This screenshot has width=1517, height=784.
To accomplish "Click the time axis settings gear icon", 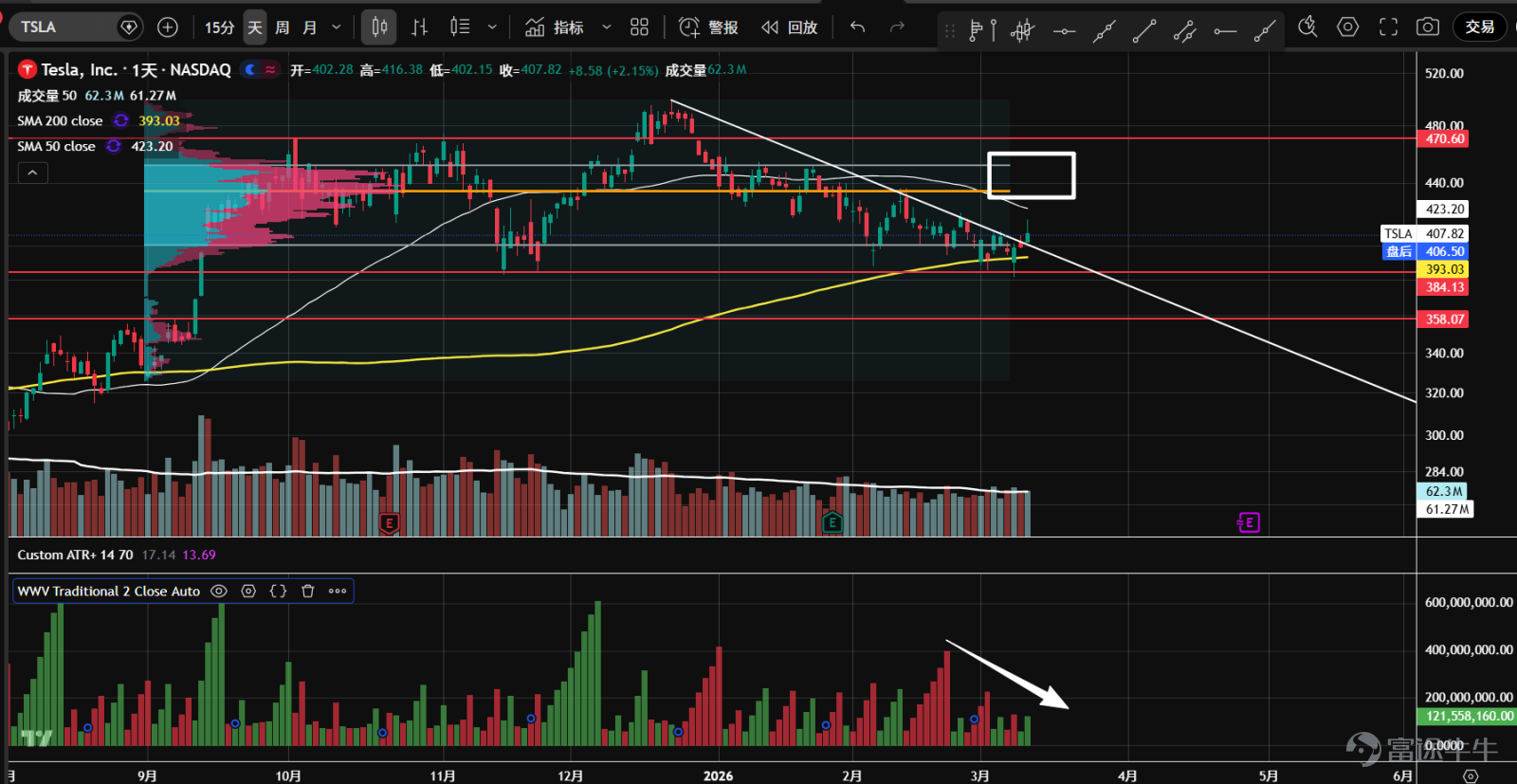I will pyautogui.click(x=1471, y=775).
